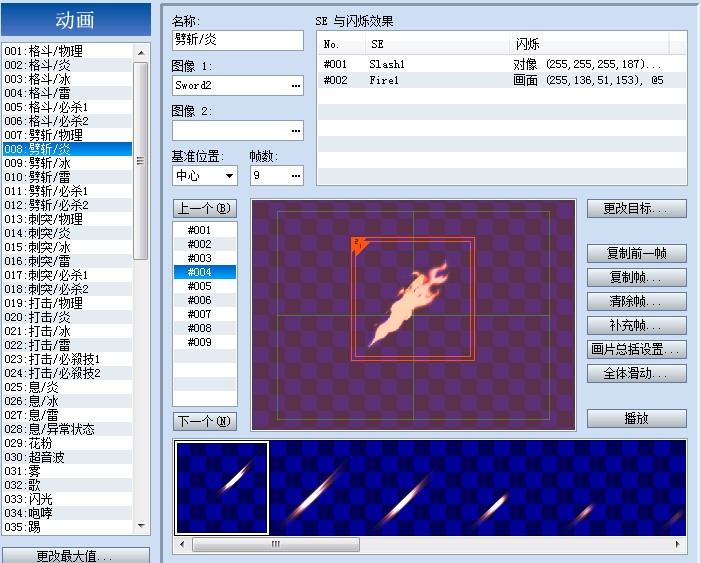Select animation 023:打击/必殺技1
Viewport: 701px width, 563px height.
(x=68, y=359)
